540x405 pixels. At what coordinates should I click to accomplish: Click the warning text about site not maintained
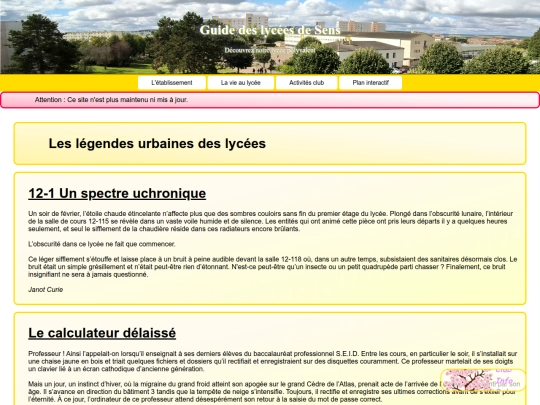tap(111, 100)
